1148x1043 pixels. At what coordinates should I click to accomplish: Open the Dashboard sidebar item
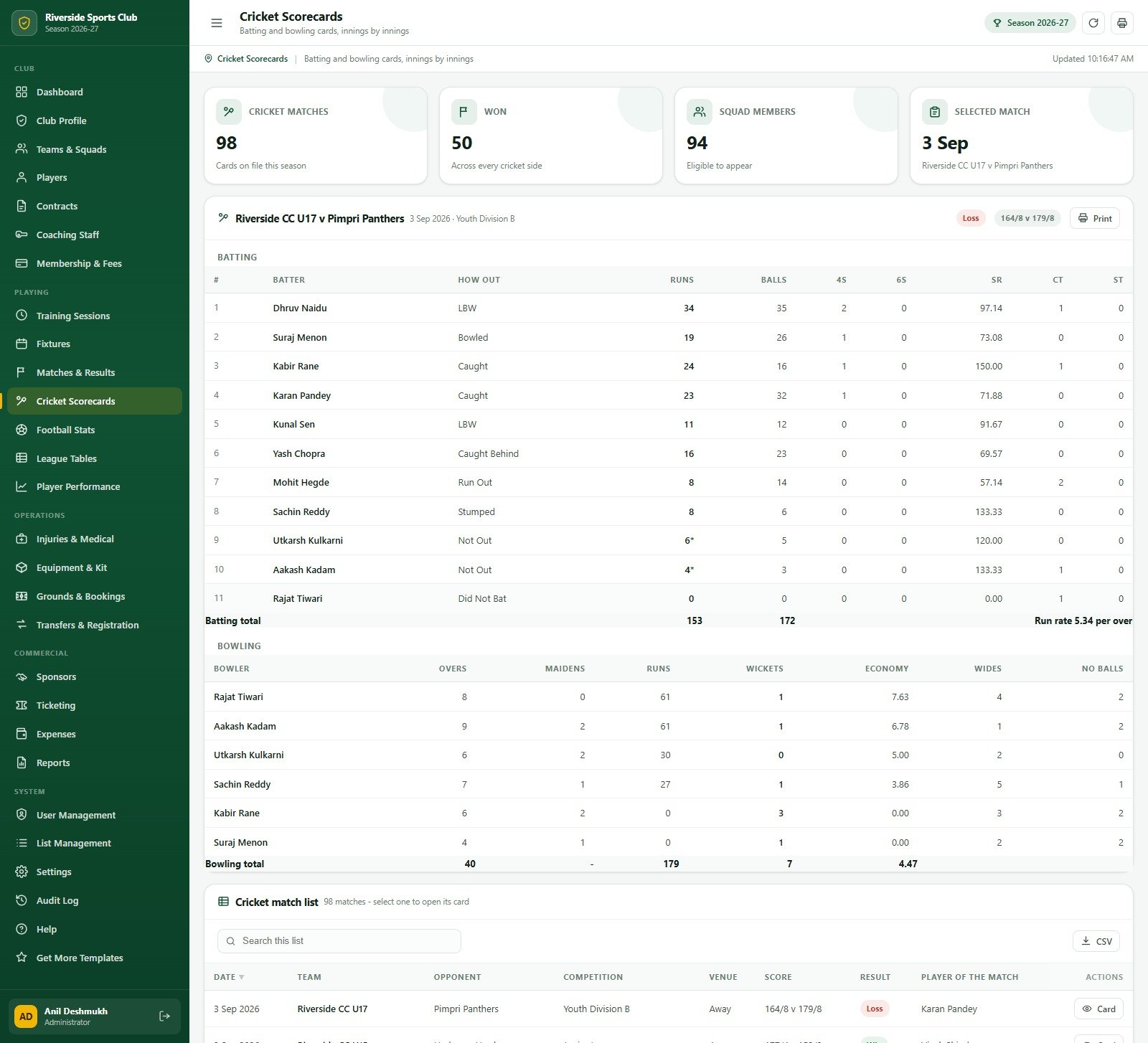click(95, 92)
